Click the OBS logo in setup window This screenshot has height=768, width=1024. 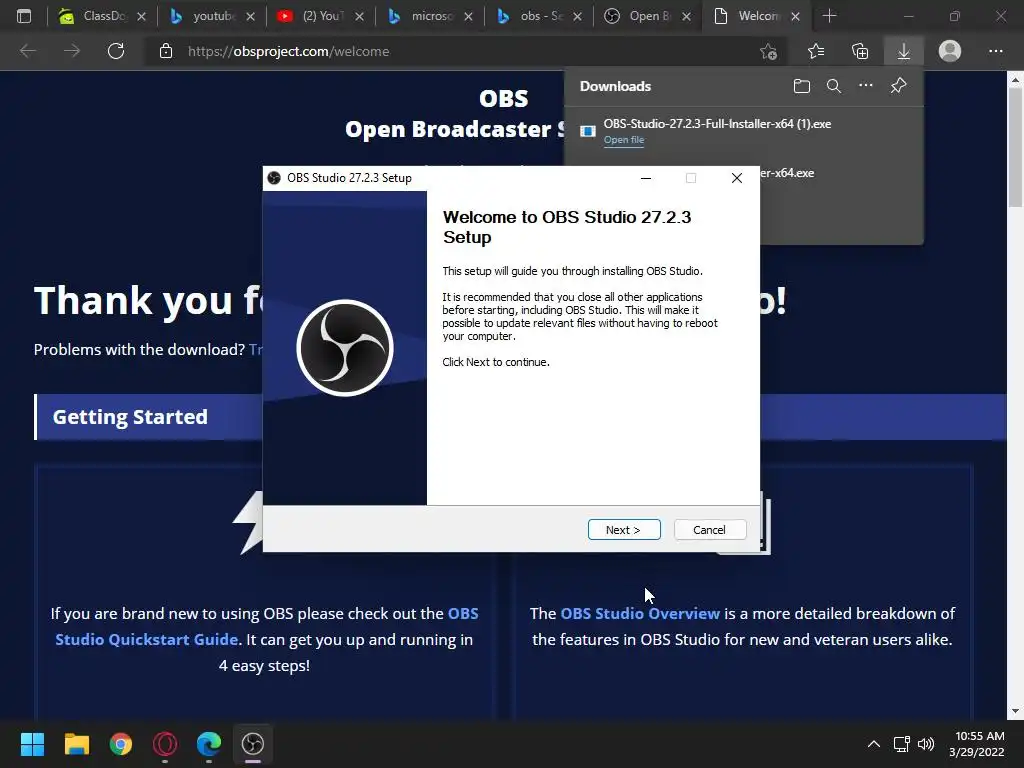click(345, 348)
